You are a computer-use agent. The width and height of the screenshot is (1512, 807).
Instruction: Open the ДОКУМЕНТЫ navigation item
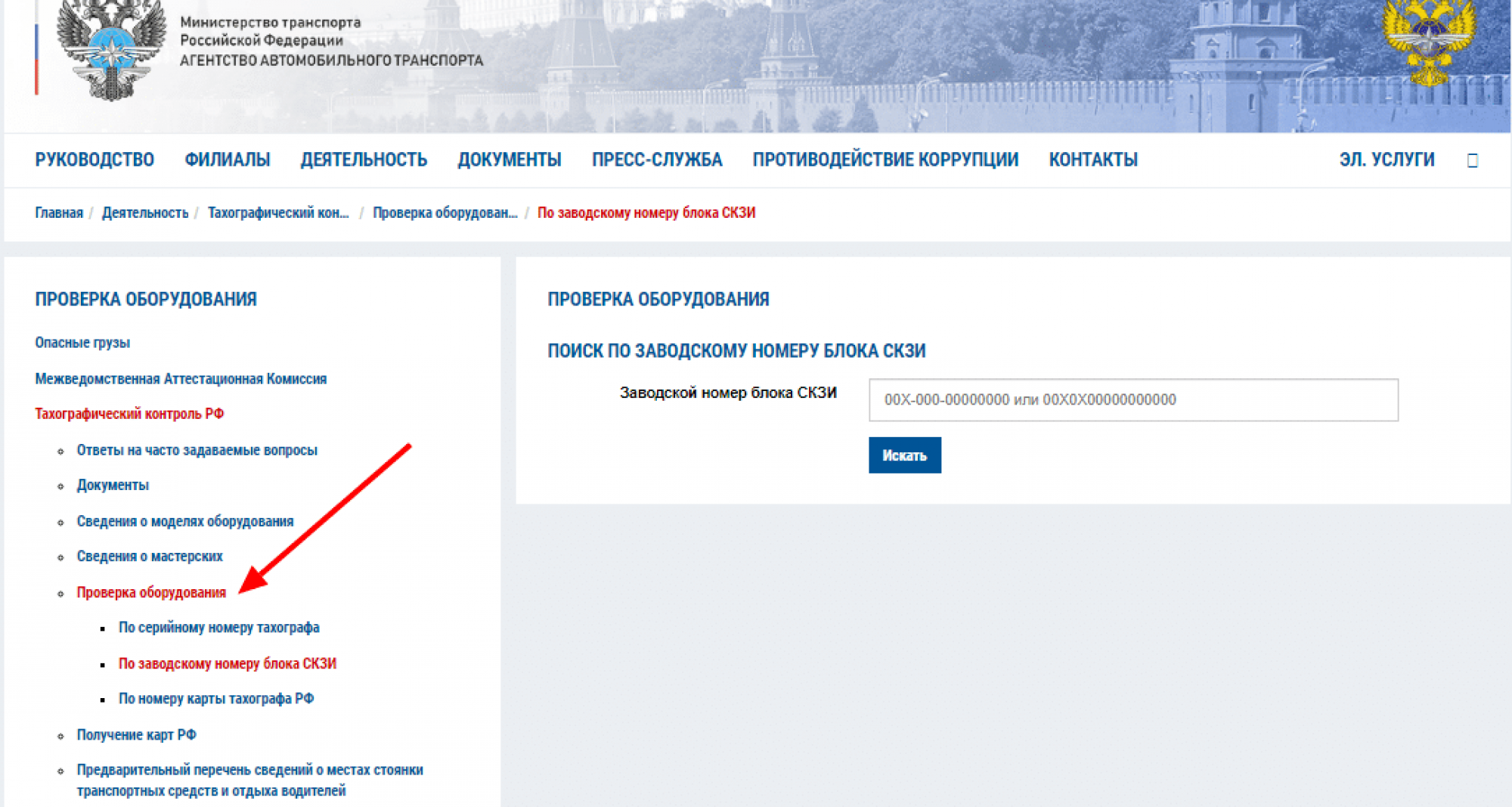[510, 160]
